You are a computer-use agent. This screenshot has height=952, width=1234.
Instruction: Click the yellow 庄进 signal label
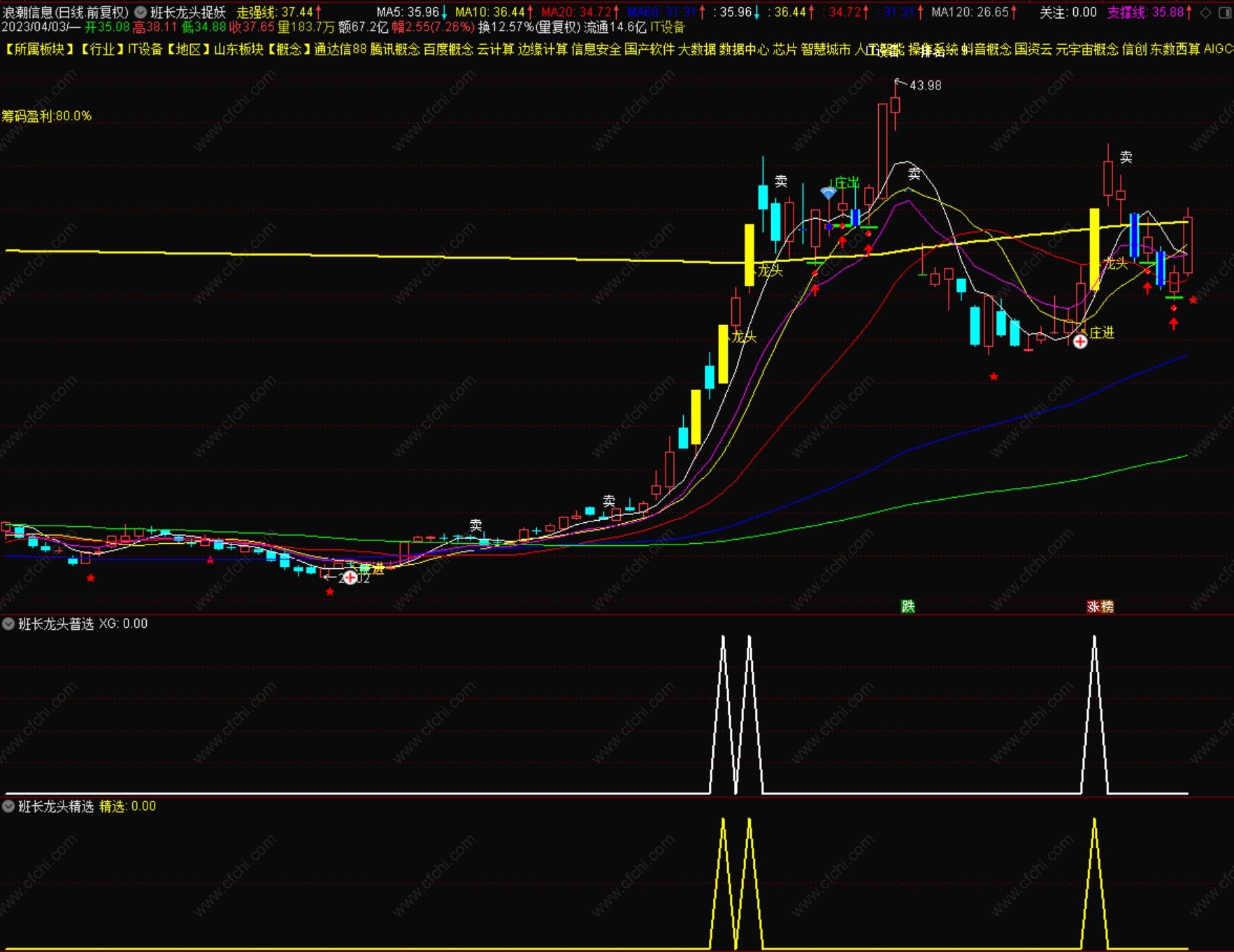coord(1102,333)
